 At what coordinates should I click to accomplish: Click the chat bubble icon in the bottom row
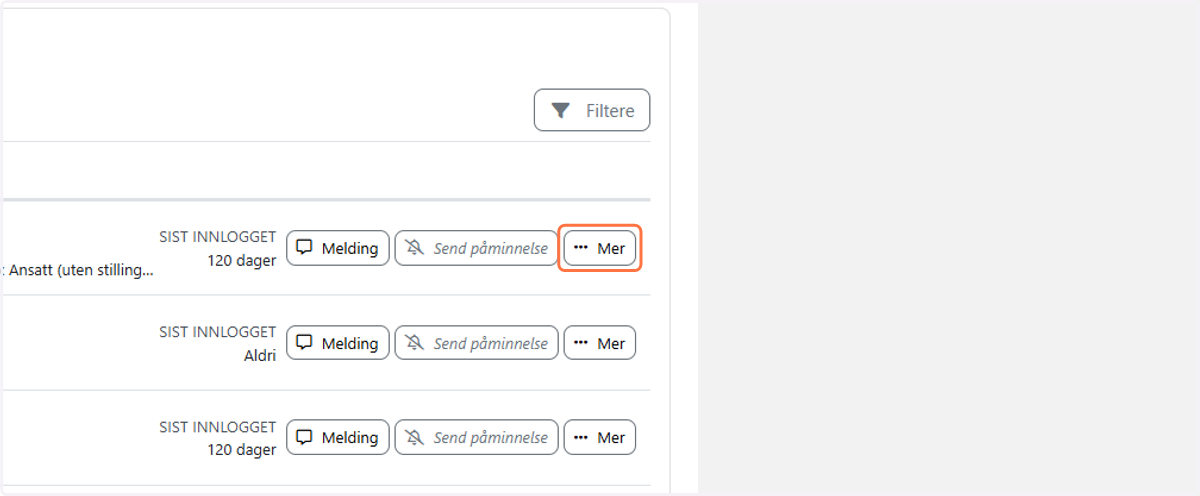305,436
